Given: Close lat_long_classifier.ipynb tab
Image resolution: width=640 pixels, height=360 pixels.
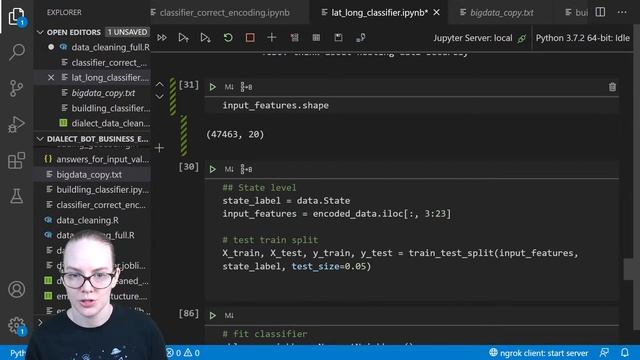Looking at the screenshot, I should 436,13.
